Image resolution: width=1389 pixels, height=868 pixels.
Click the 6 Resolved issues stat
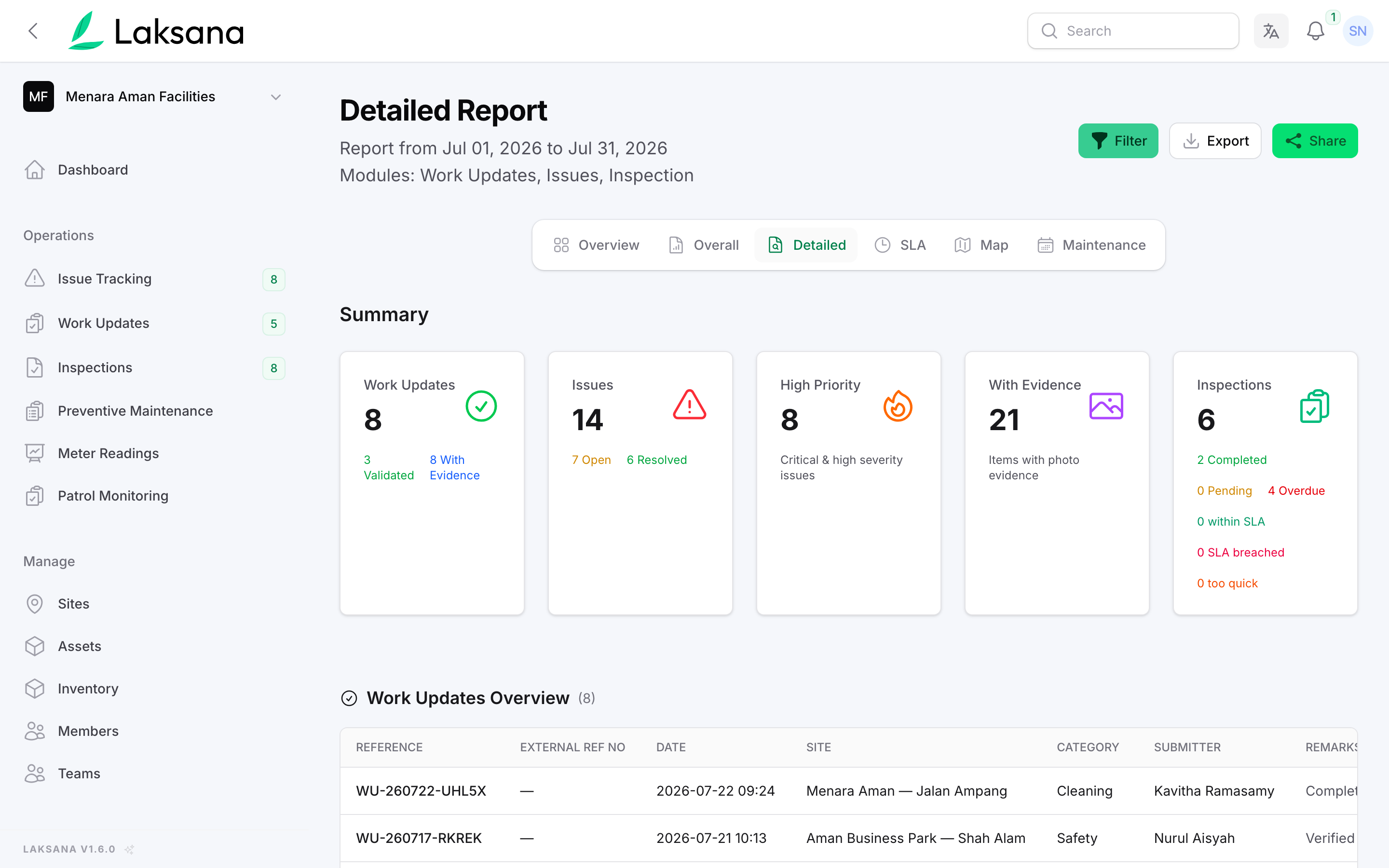coord(656,460)
